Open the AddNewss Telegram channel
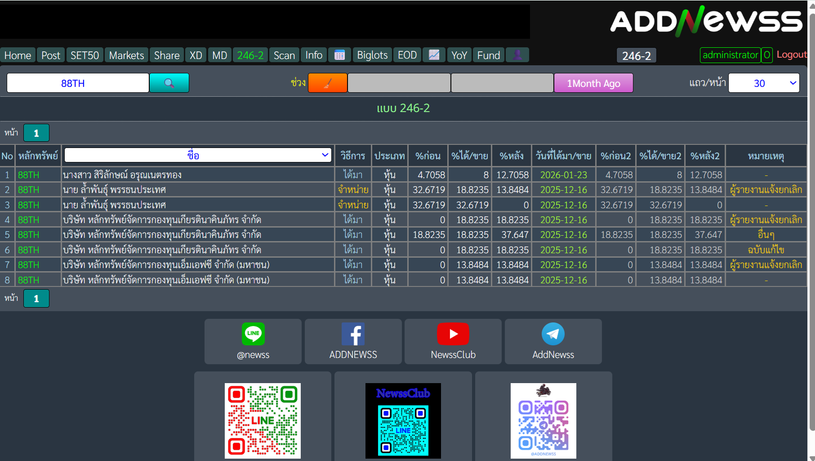 [552, 341]
